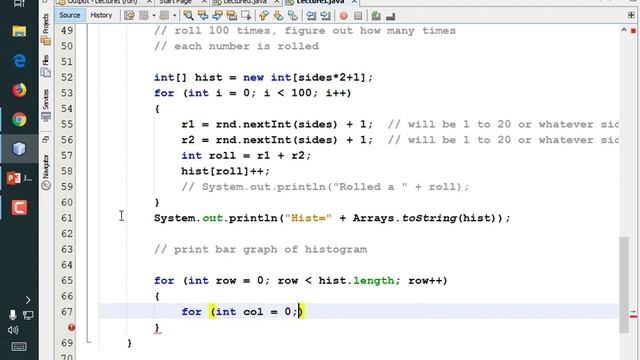
Task: Click the Uncomment lines toolbar icon
Action: pyautogui.click(x=391, y=16)
